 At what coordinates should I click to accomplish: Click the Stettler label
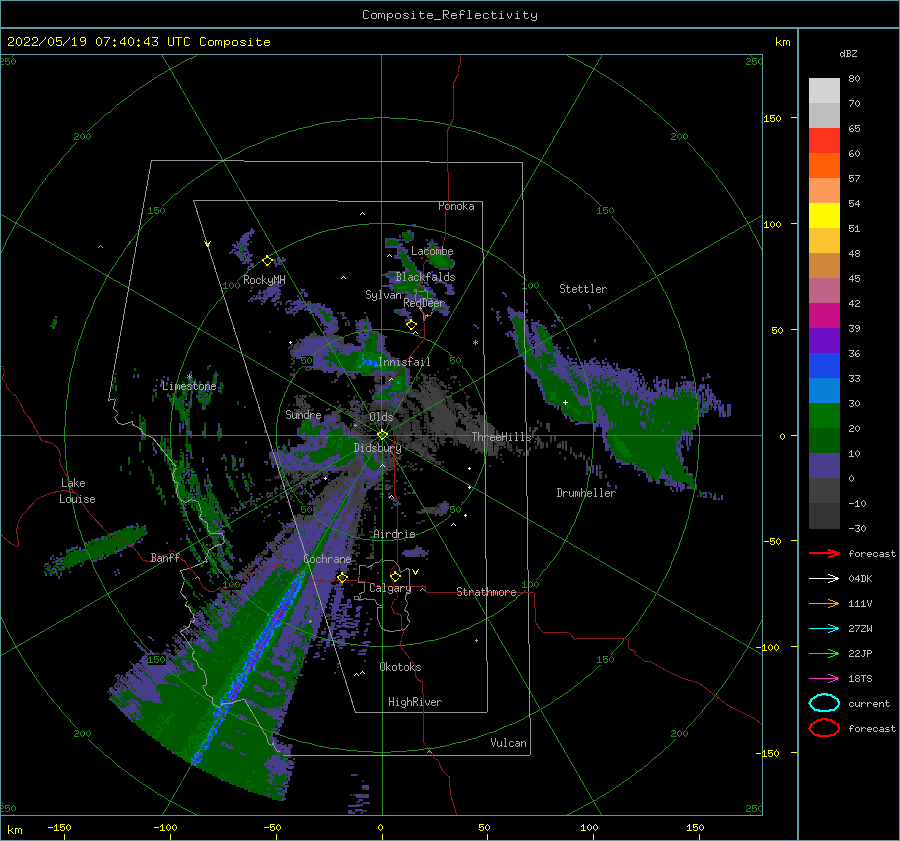tap(583, 289)
